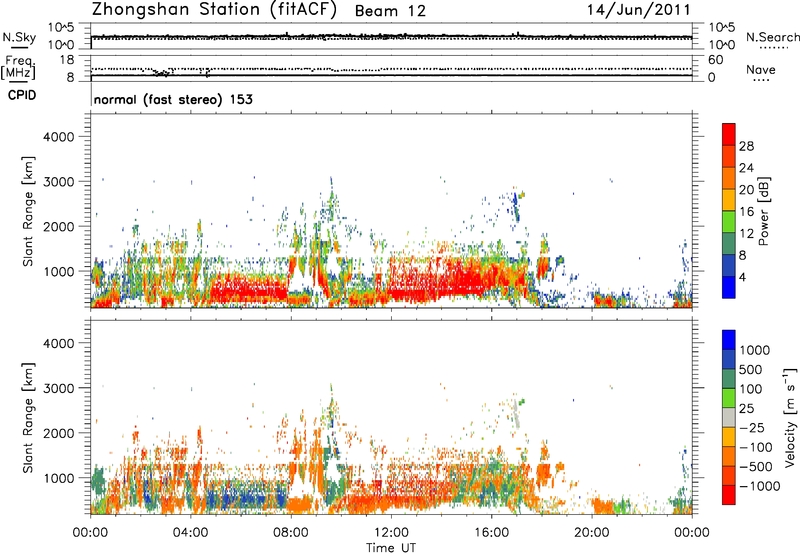Screen dimensions: 800x554
Task: Click the "3000" tick in the power panel
Action: click(x=58, y=182)
